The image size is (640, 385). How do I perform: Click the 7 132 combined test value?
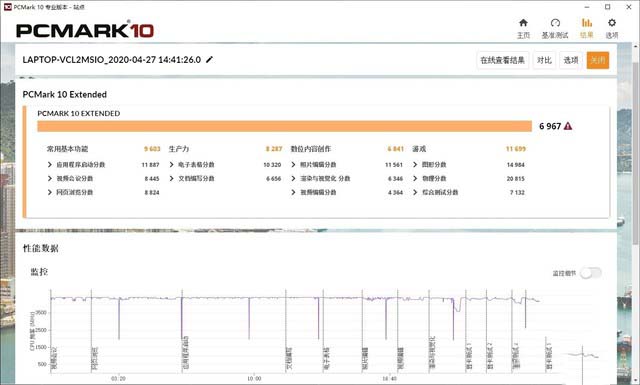point(517,193)
